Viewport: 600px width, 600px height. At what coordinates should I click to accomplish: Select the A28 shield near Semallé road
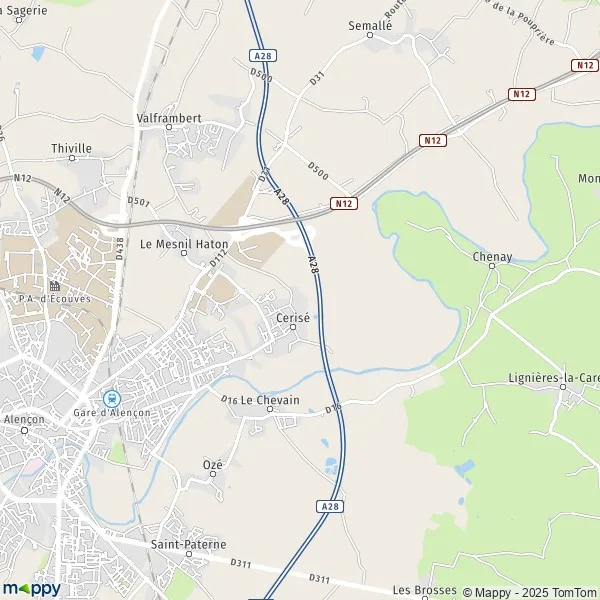pyautogui.click(x=263, y=56)
